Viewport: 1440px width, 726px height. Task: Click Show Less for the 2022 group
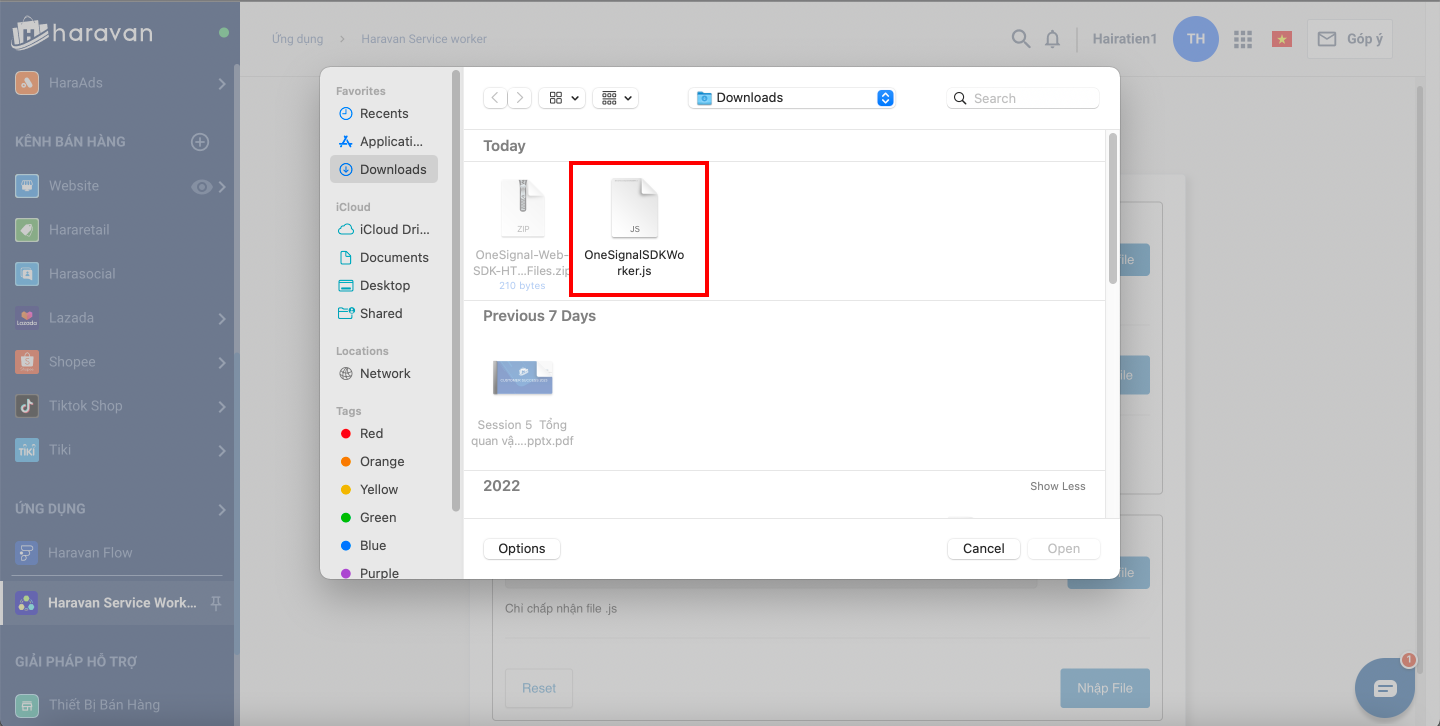pos(1058,486)
